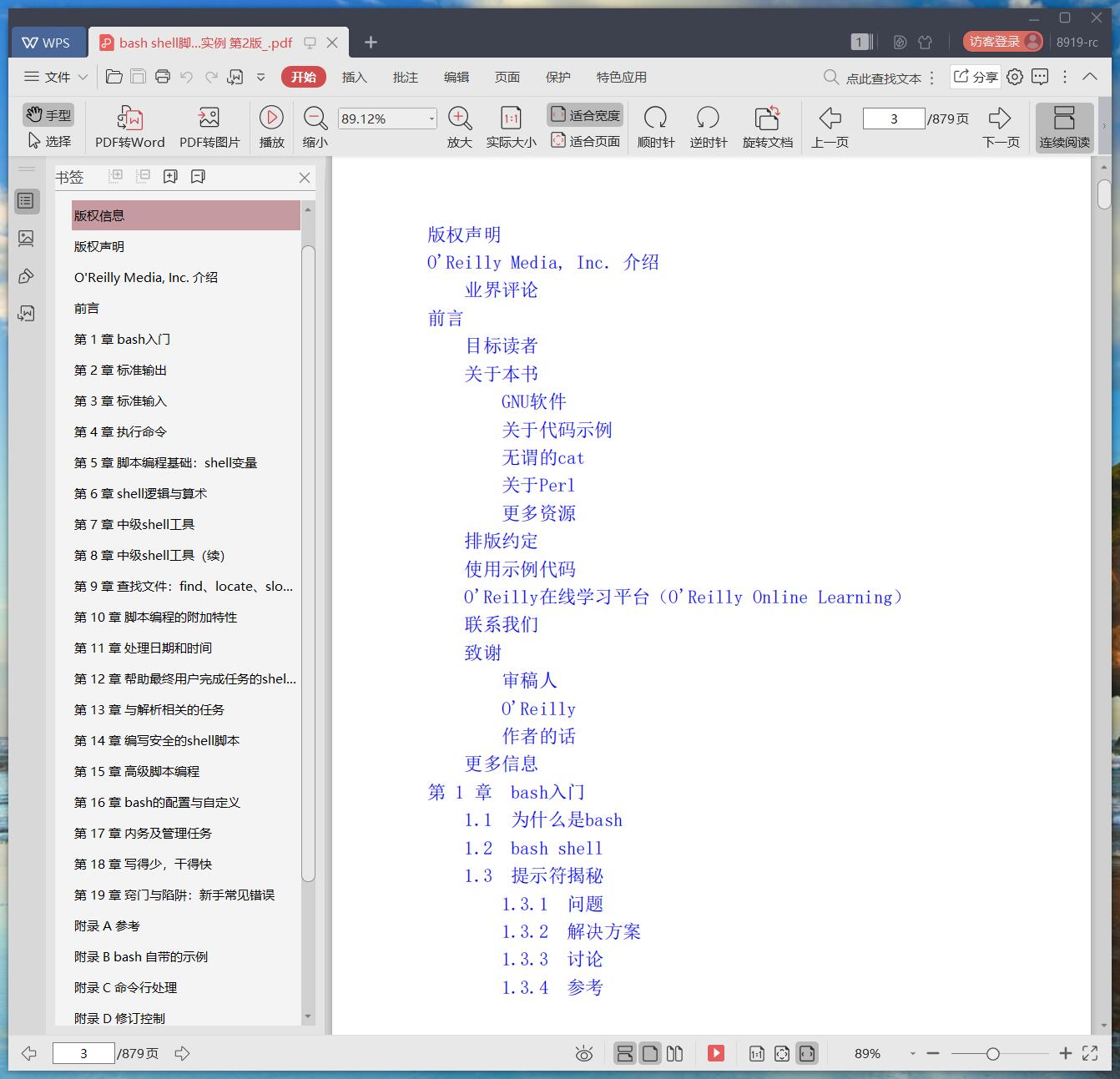Open the 第 1 章 bash入门 document link

(506, 792)
